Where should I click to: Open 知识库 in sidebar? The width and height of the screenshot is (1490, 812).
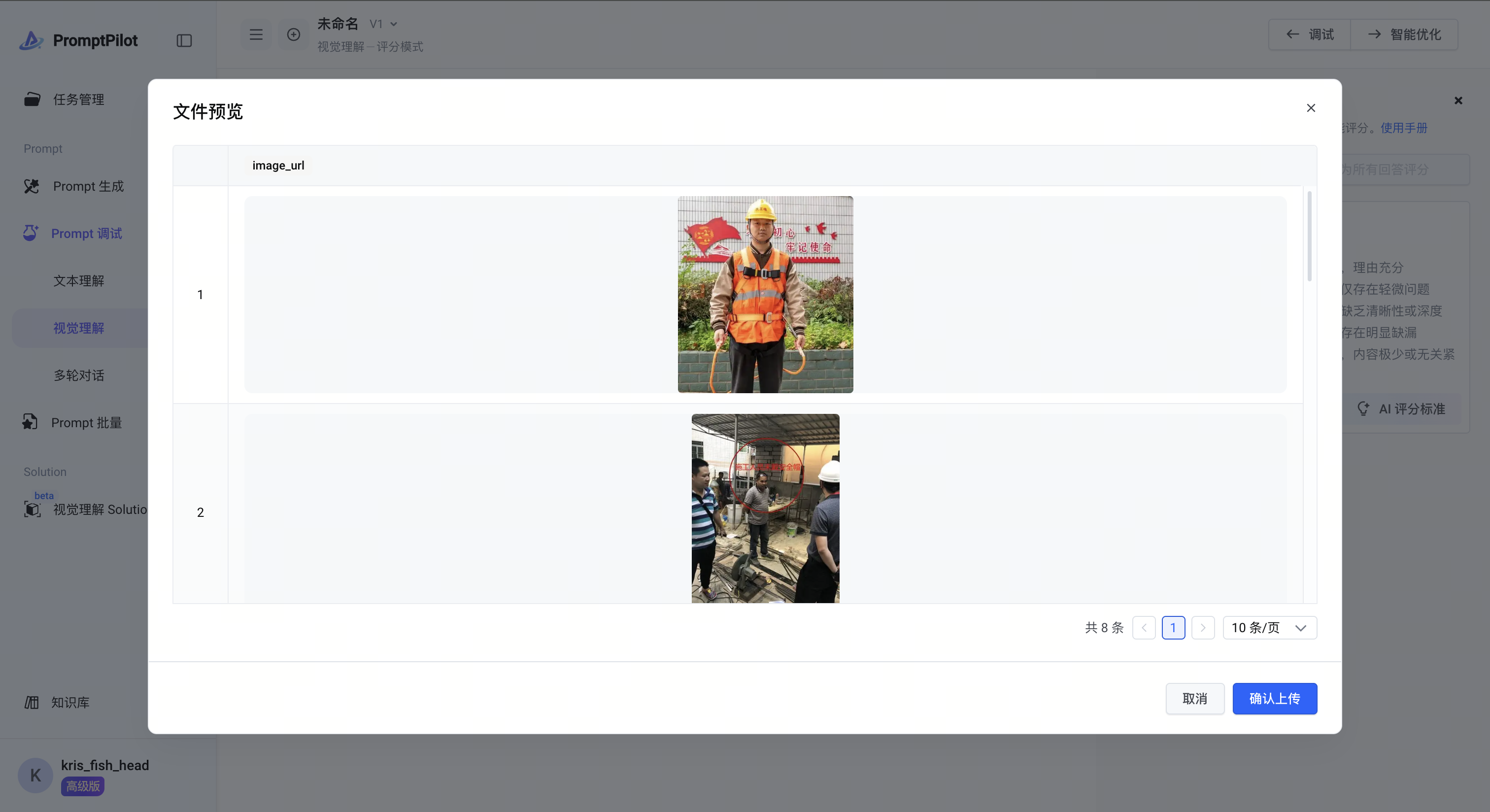coord(69,702)
